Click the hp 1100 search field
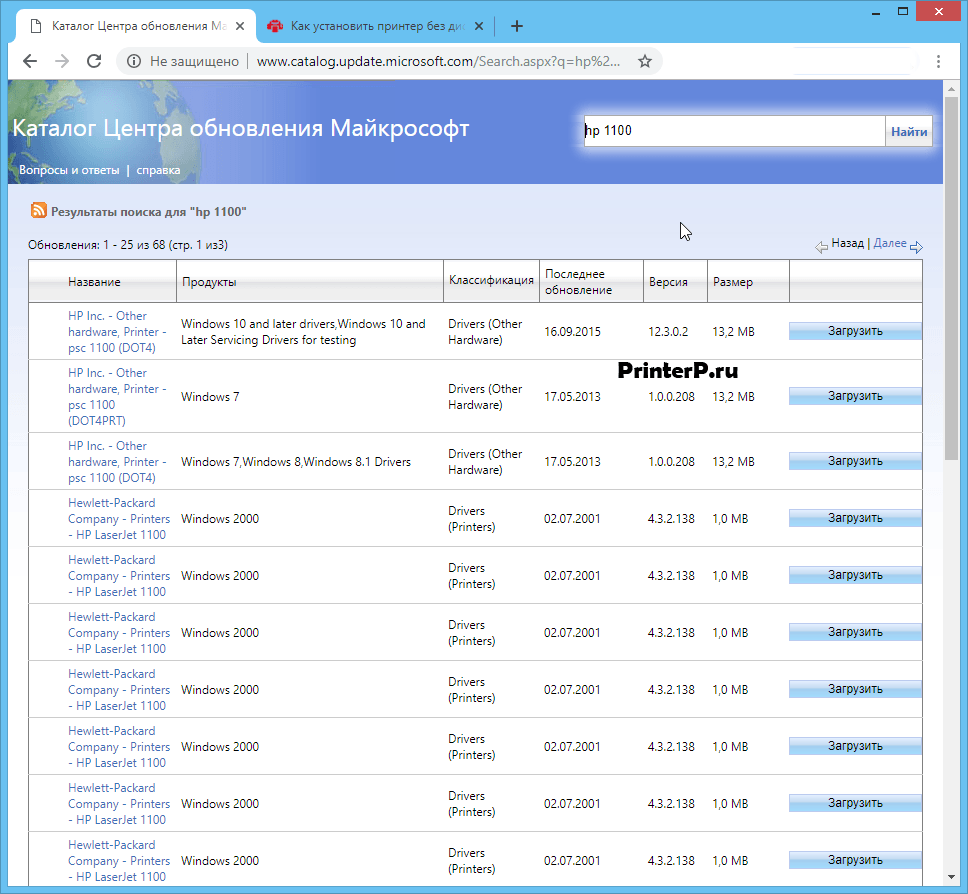 (x=733, y=131)
